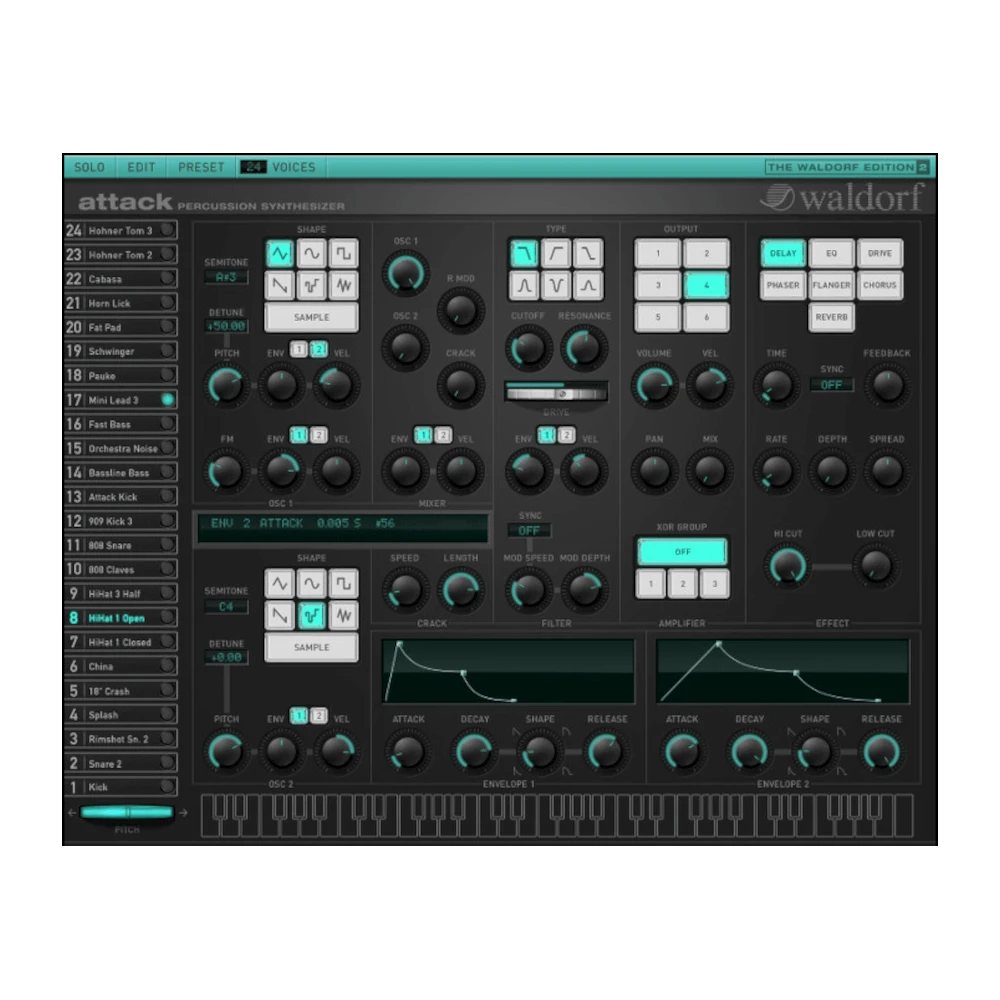Screen dimensions: 1000x1000
Task: Click the filter Drive slider
Action: click(556, 393)
